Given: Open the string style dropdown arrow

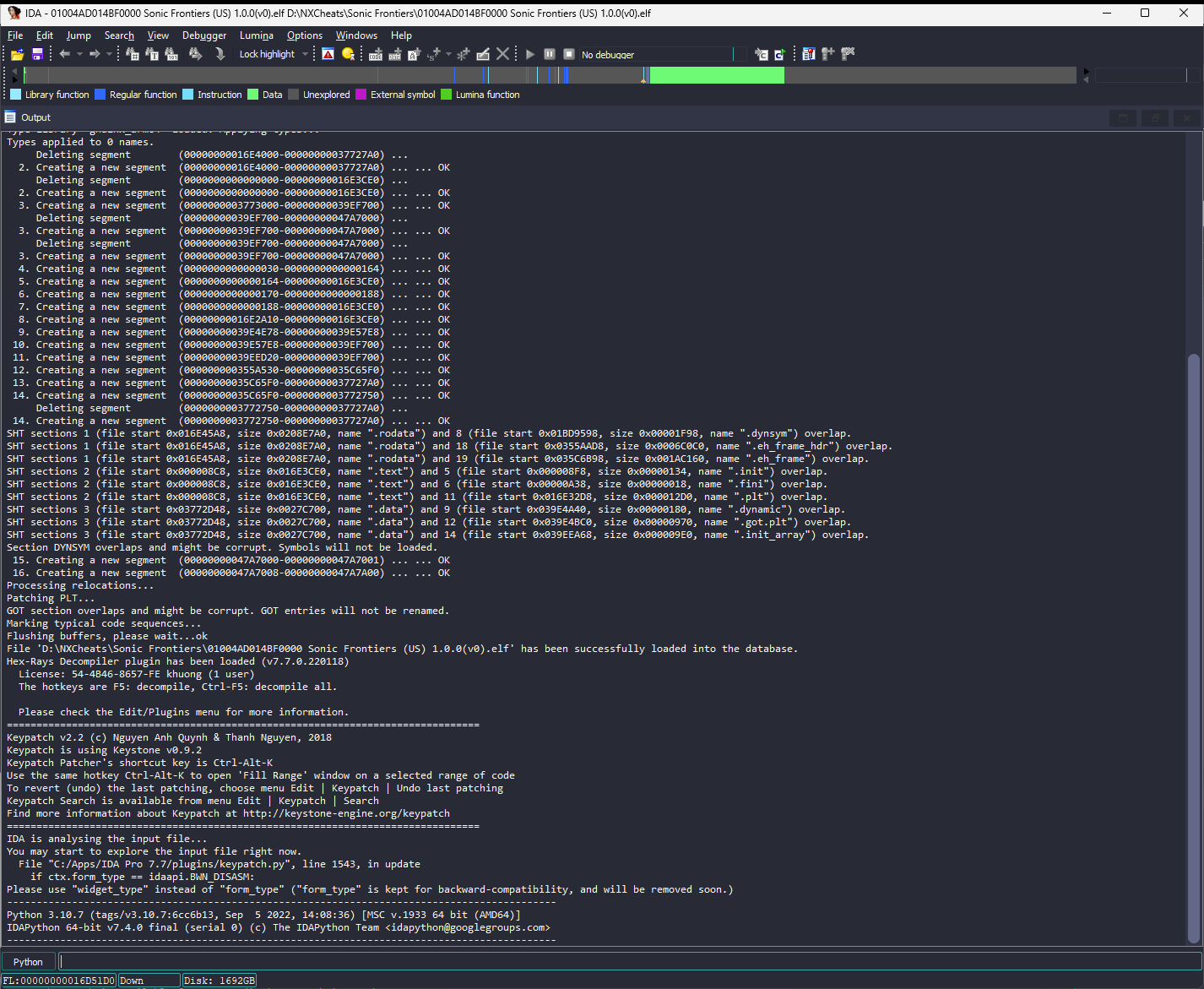Looking at the screenshot, I should [448, 54].
